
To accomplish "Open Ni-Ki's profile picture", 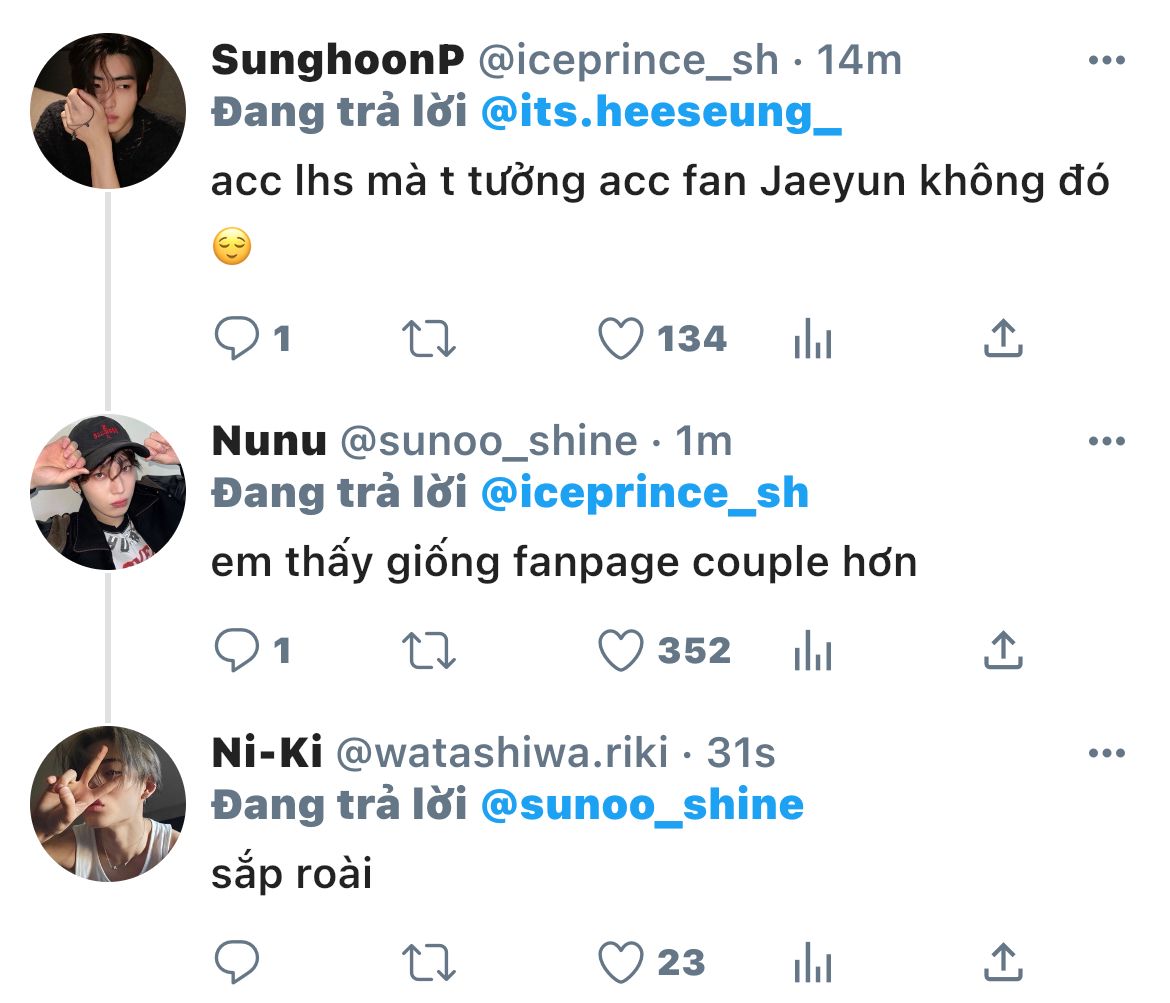I will click(x=108, y=804).
